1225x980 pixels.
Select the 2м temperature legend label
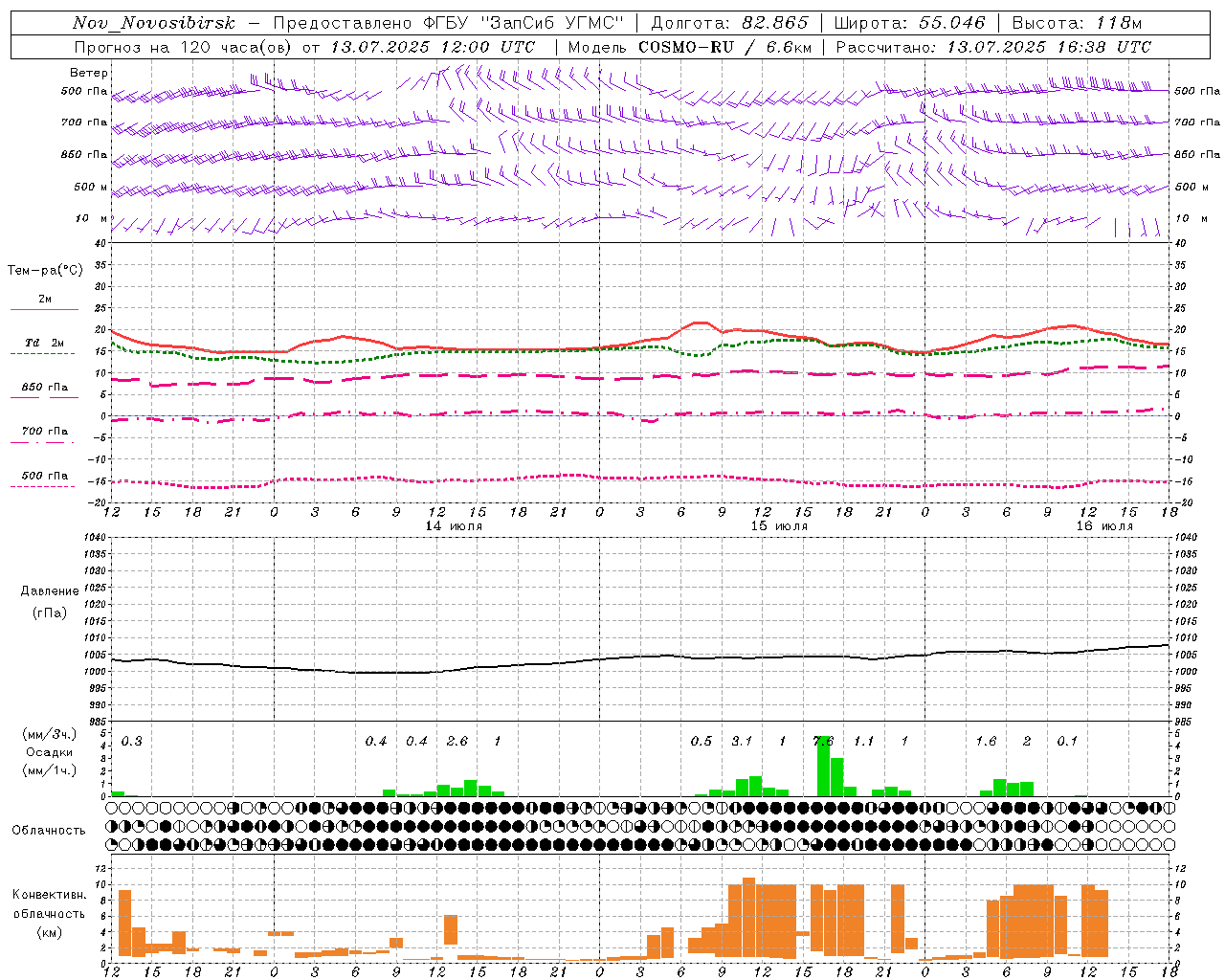click(x=45, y=299)
